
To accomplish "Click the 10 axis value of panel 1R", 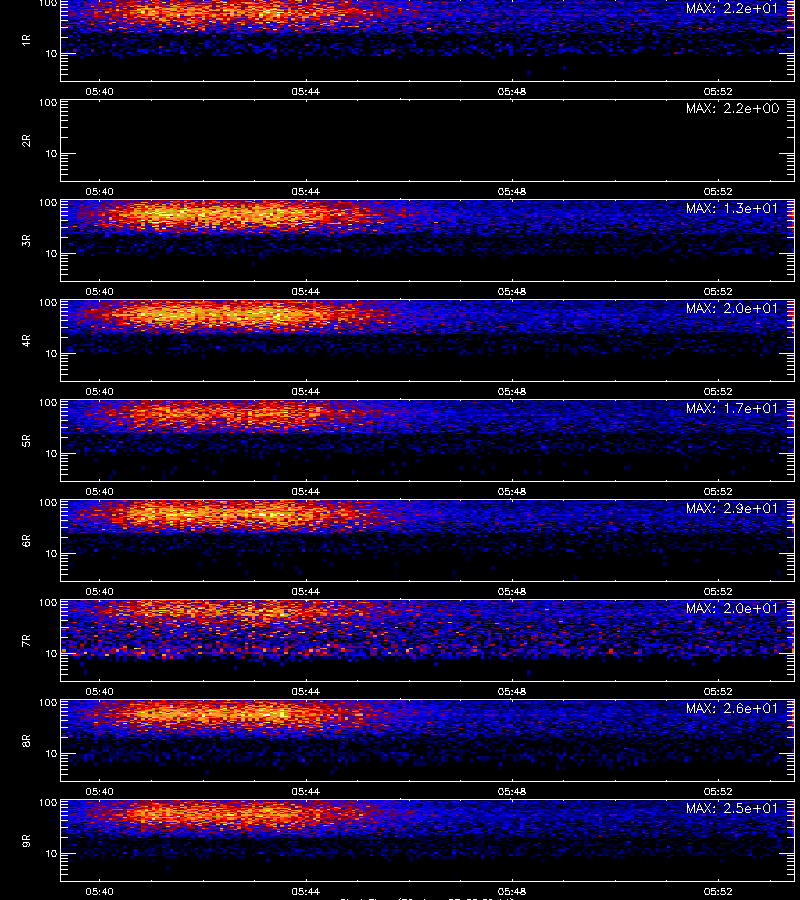I will (x=51, y=54).
